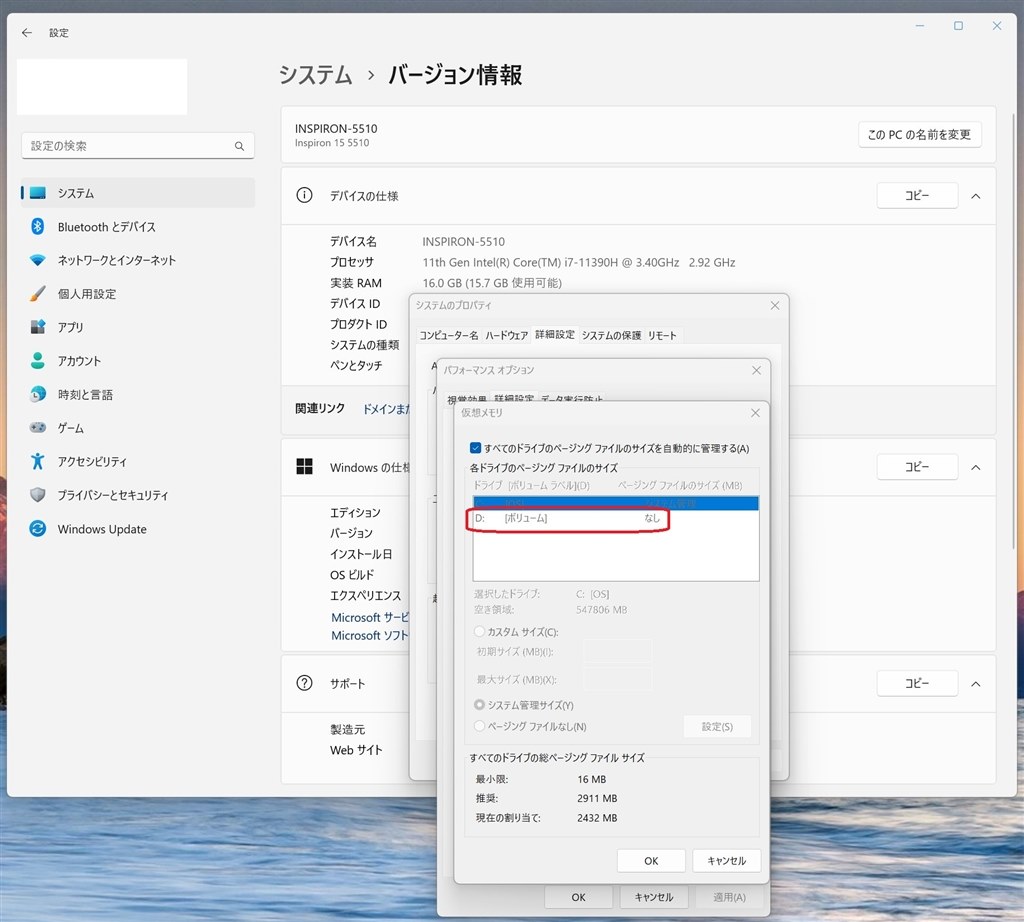Click キャンセル in 仮想メモリ dialog
The image size is (1024, 922).
726,861
